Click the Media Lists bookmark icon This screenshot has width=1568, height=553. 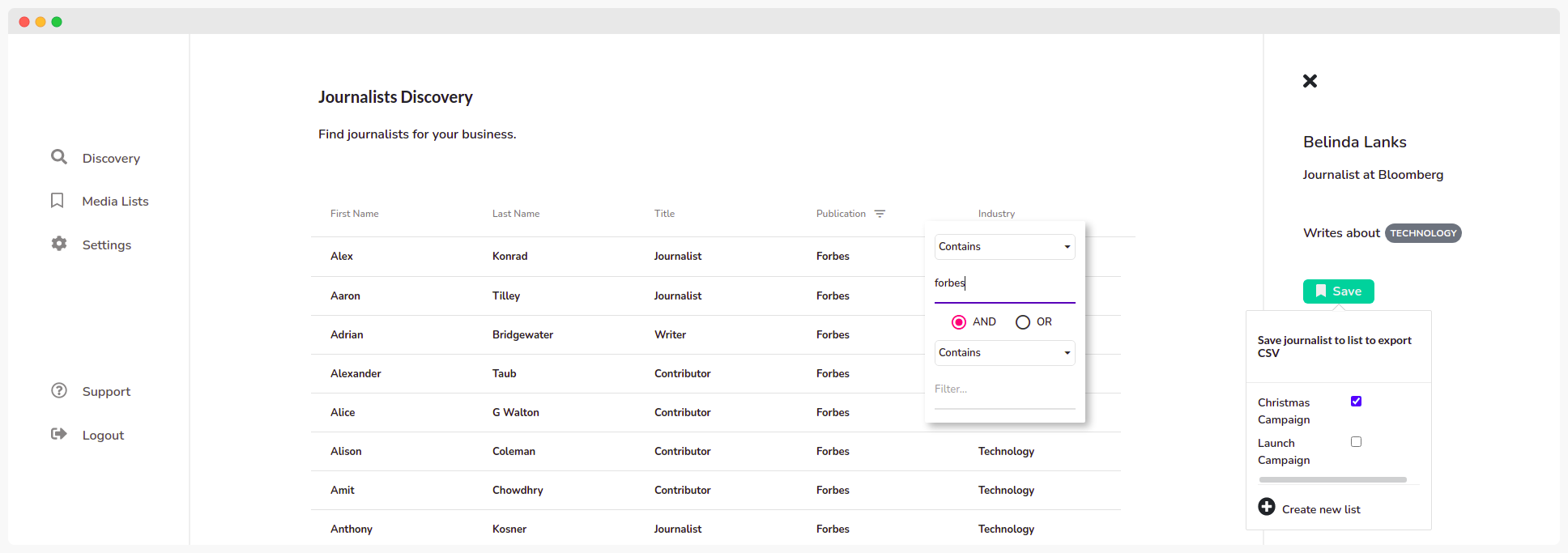57,201
